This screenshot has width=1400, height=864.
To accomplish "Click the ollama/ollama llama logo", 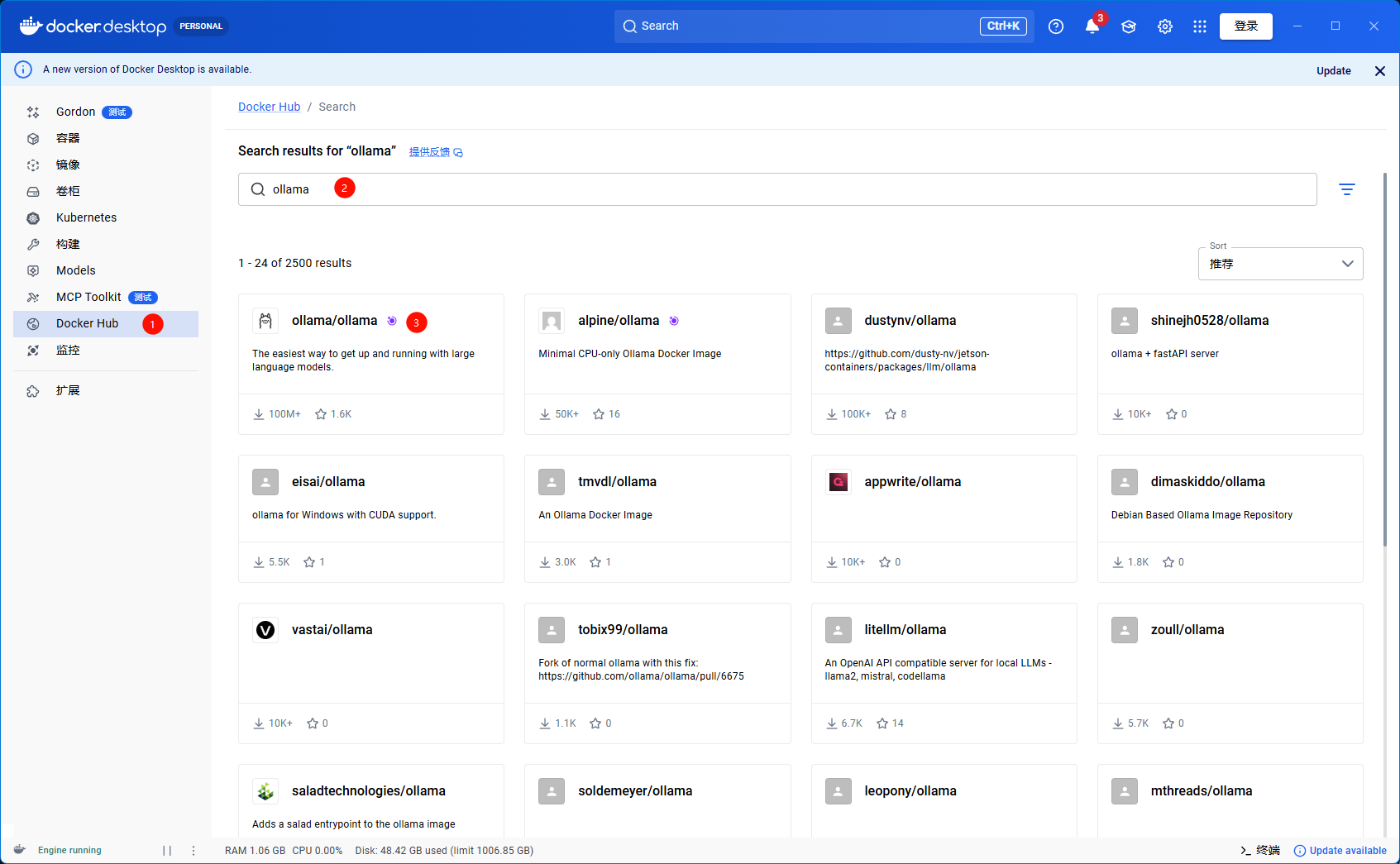I will coord(265,321).
